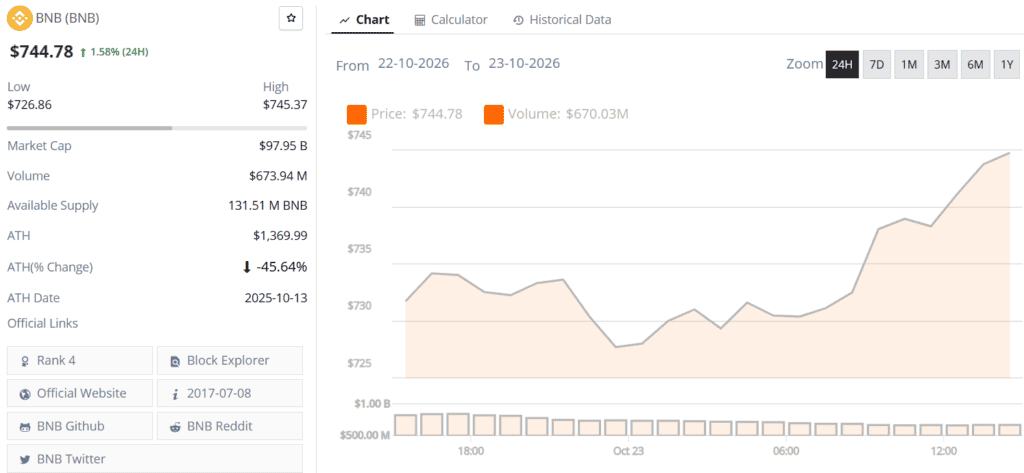Click the Block Explorer document icon
This screenshot has width=1024, height=473.
tap(175, 361)
